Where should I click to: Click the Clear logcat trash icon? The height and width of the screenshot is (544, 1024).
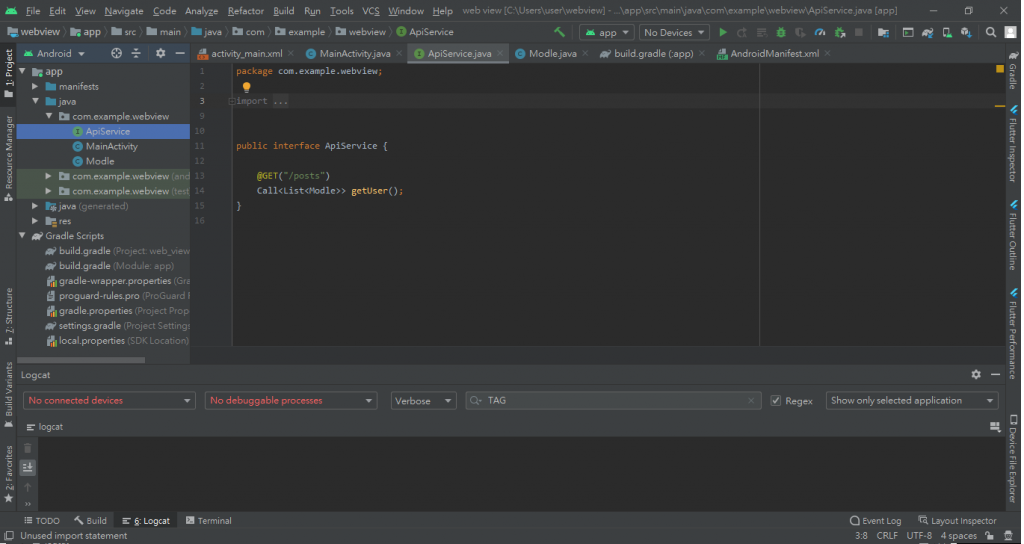27,448
